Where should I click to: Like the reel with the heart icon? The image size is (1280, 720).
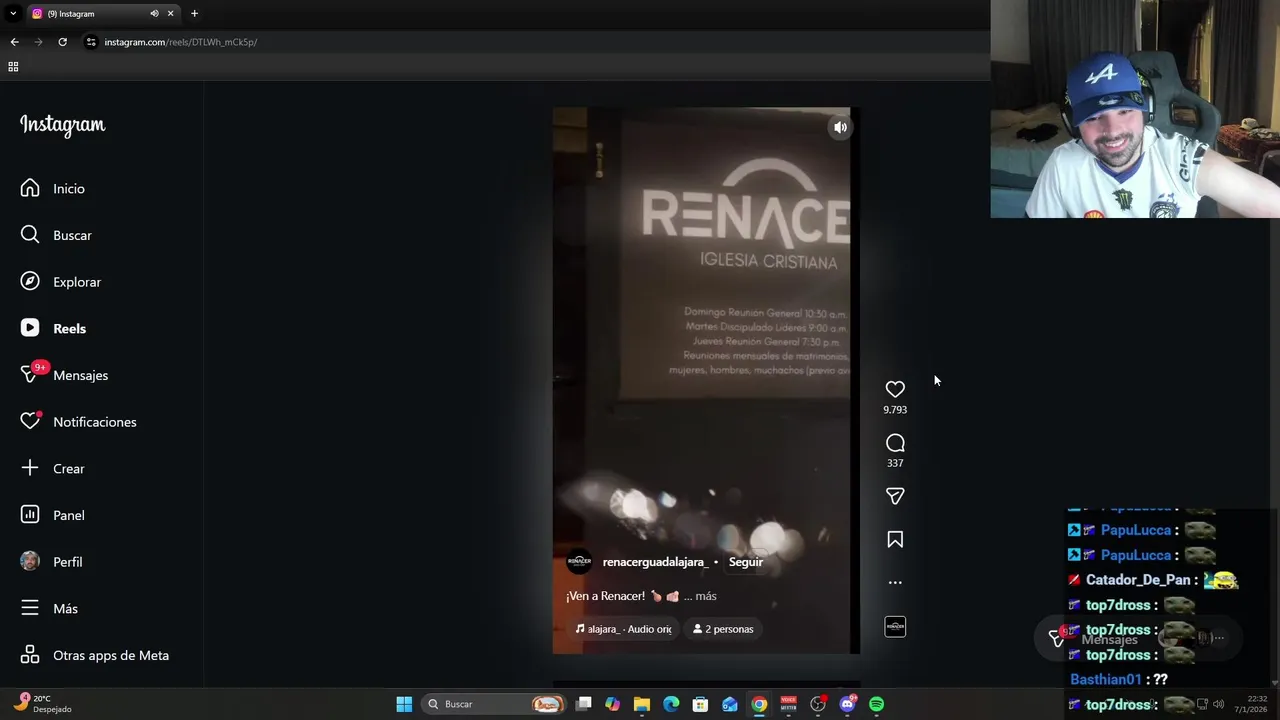coord(895,389)
